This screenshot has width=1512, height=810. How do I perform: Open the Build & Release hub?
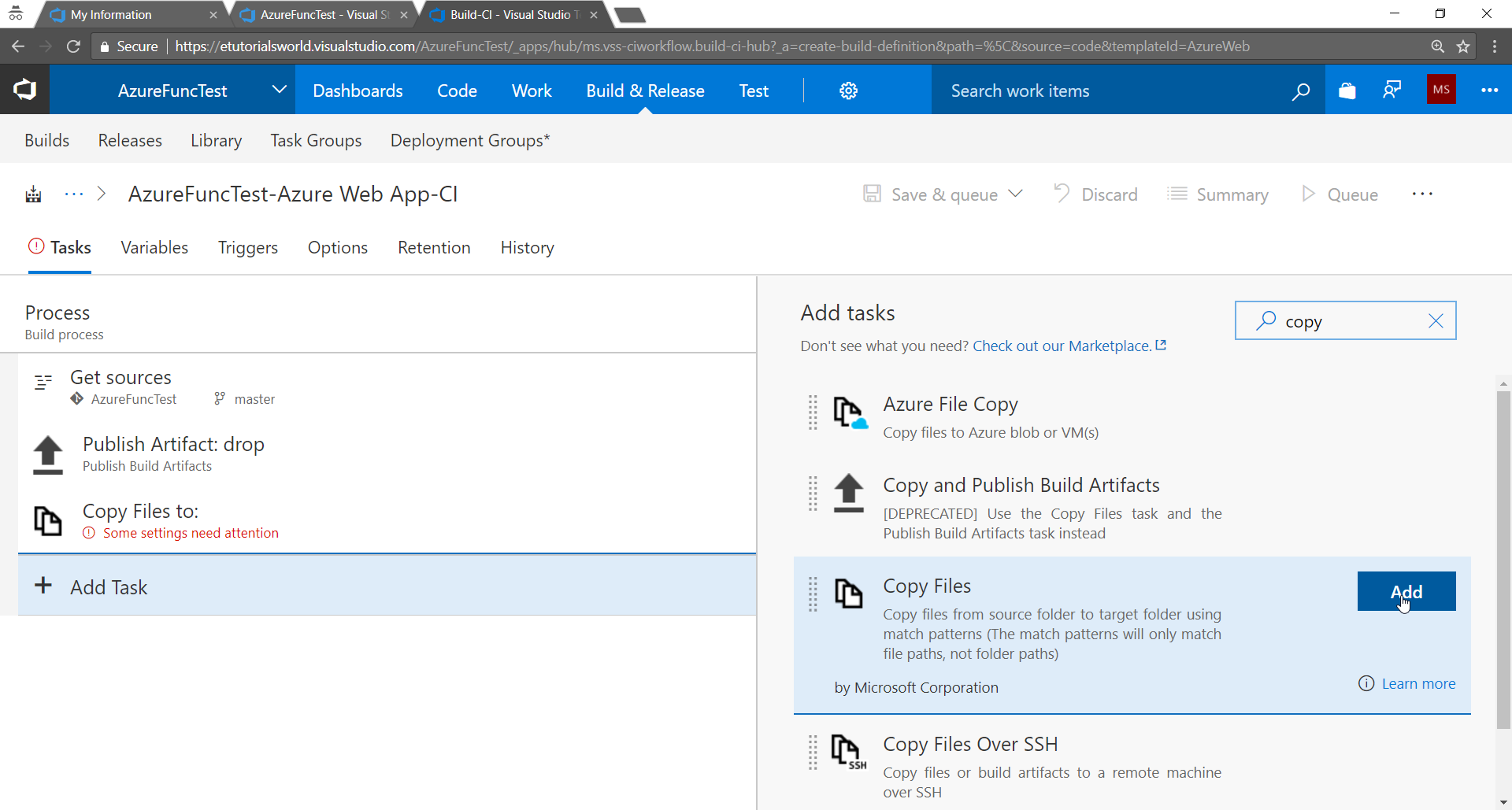coord(645,91)
